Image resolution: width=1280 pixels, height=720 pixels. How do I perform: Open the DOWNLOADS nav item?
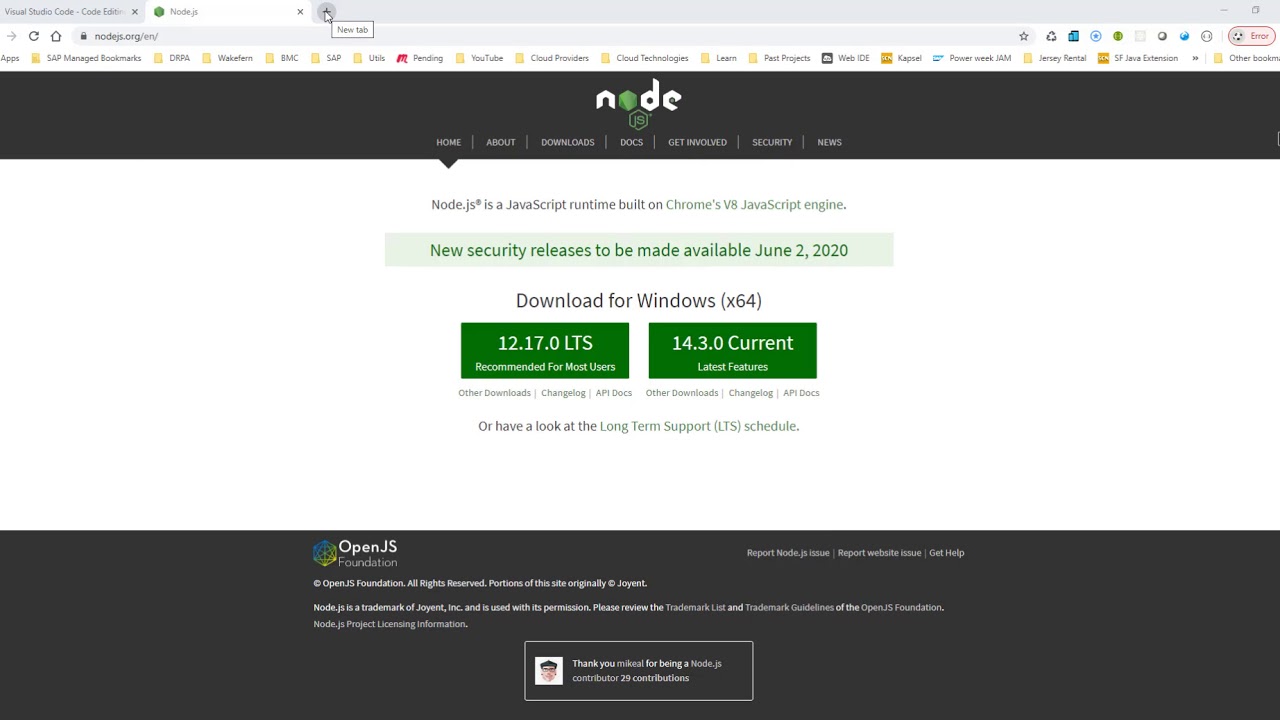click(568, 142)
